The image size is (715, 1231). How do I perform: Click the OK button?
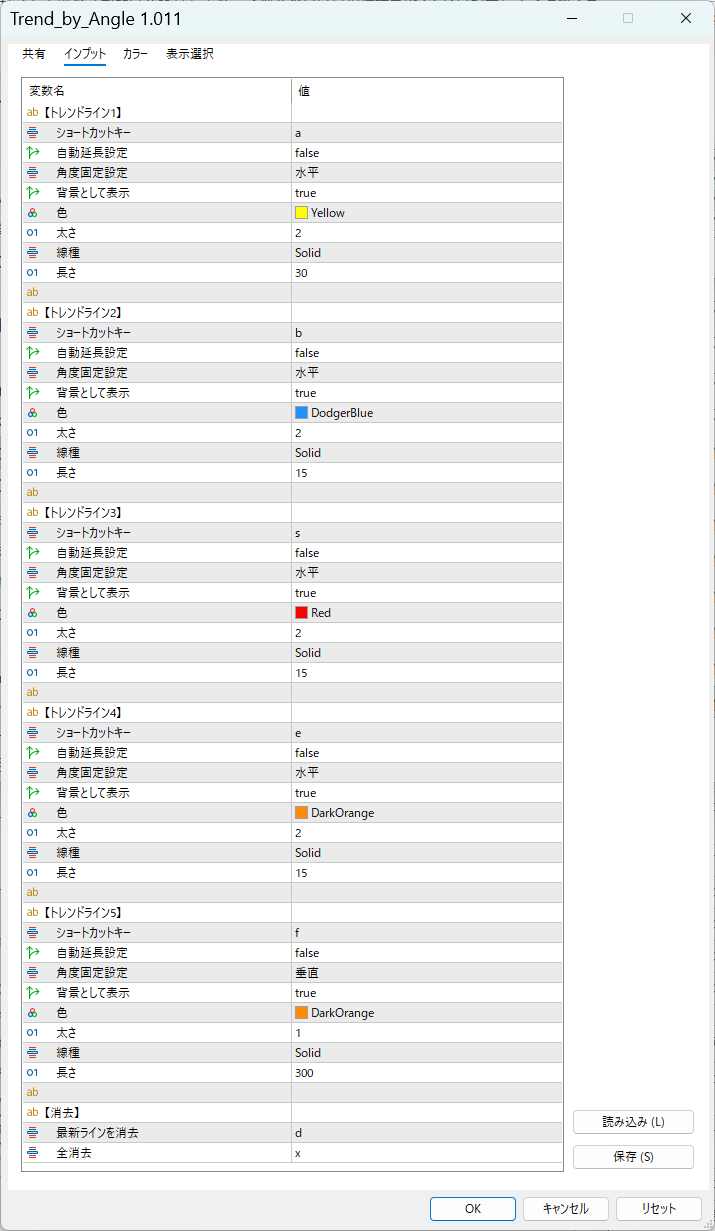[473, 1208]
